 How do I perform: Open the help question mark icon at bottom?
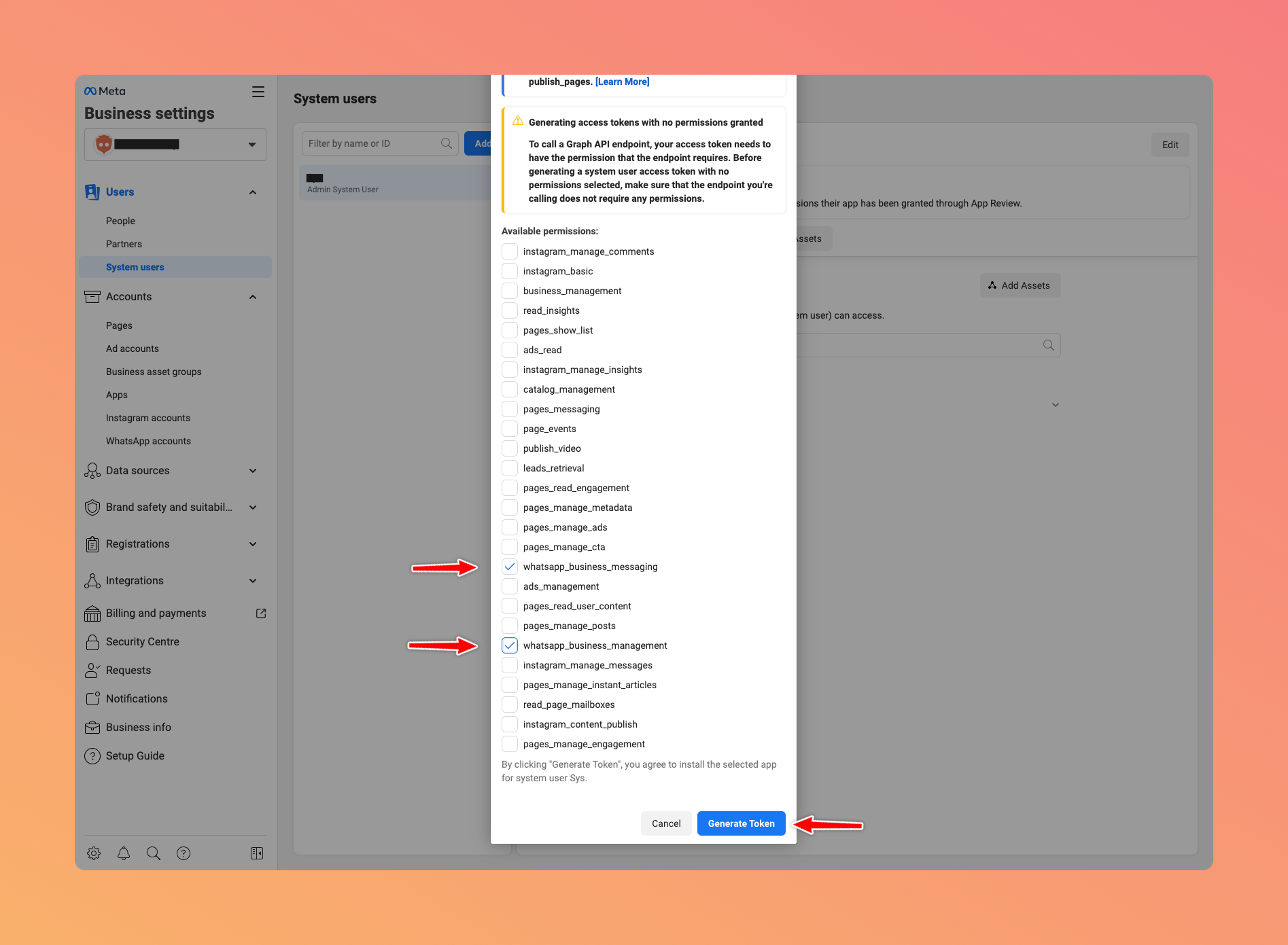(184, 853)
